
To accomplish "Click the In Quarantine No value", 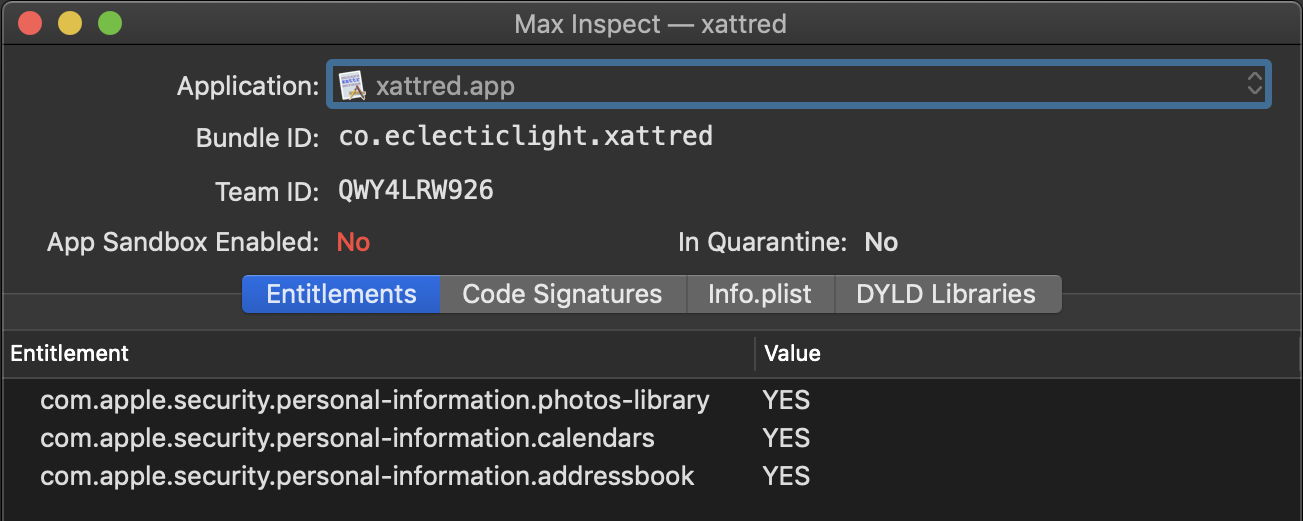I will point(881,242).
